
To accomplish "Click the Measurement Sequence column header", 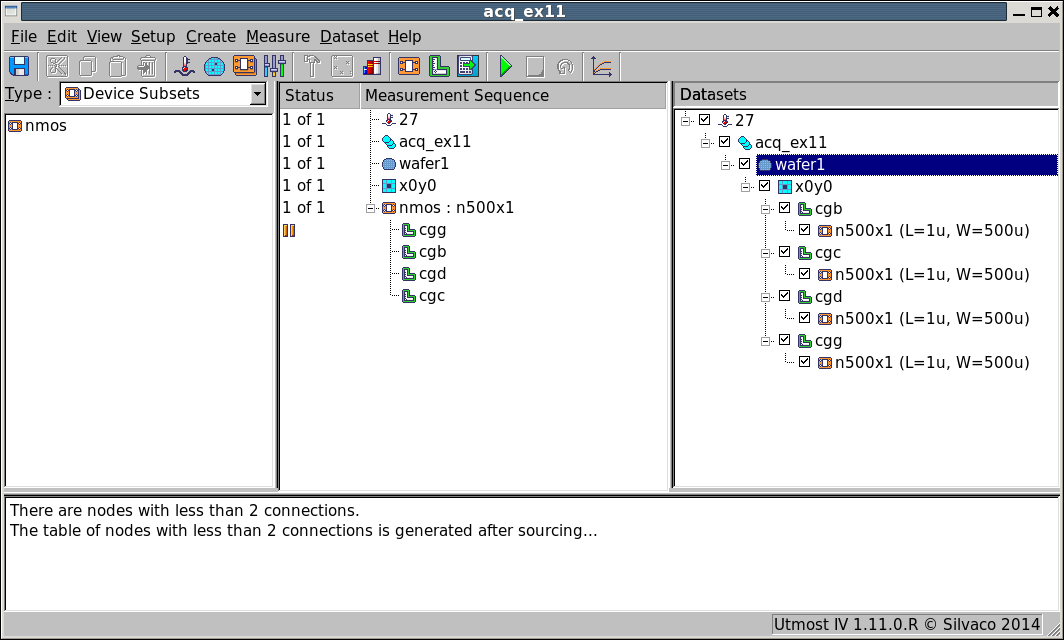I will tap(513, 96).
